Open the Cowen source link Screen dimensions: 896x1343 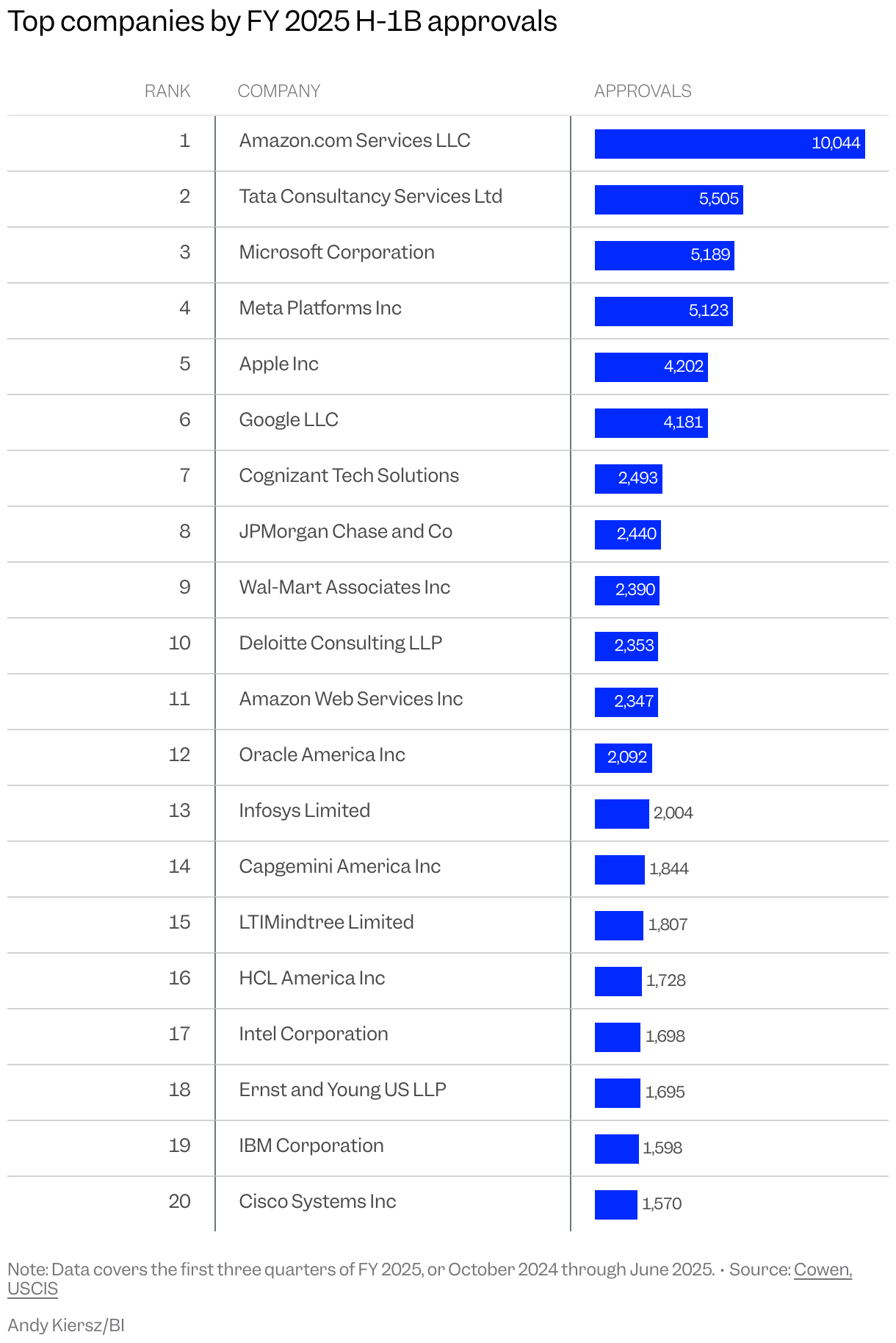(x=823, y=1270)
